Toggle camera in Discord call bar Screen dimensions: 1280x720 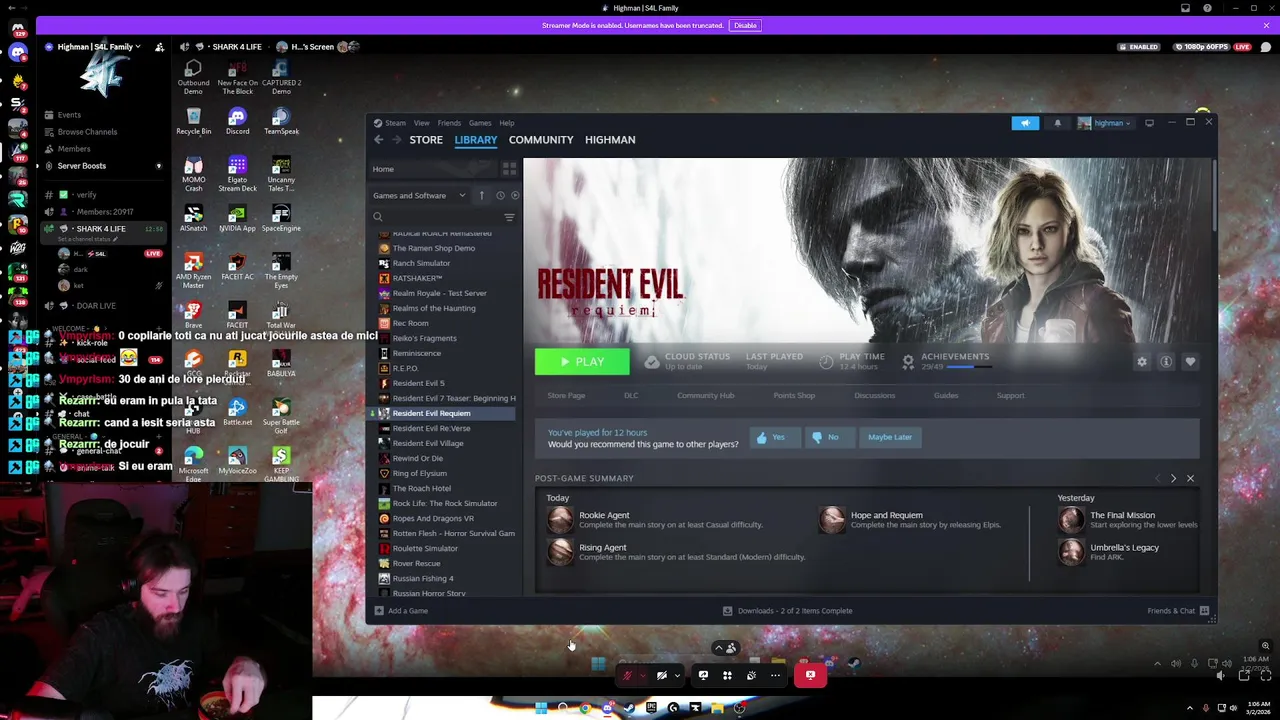[661, 676]
